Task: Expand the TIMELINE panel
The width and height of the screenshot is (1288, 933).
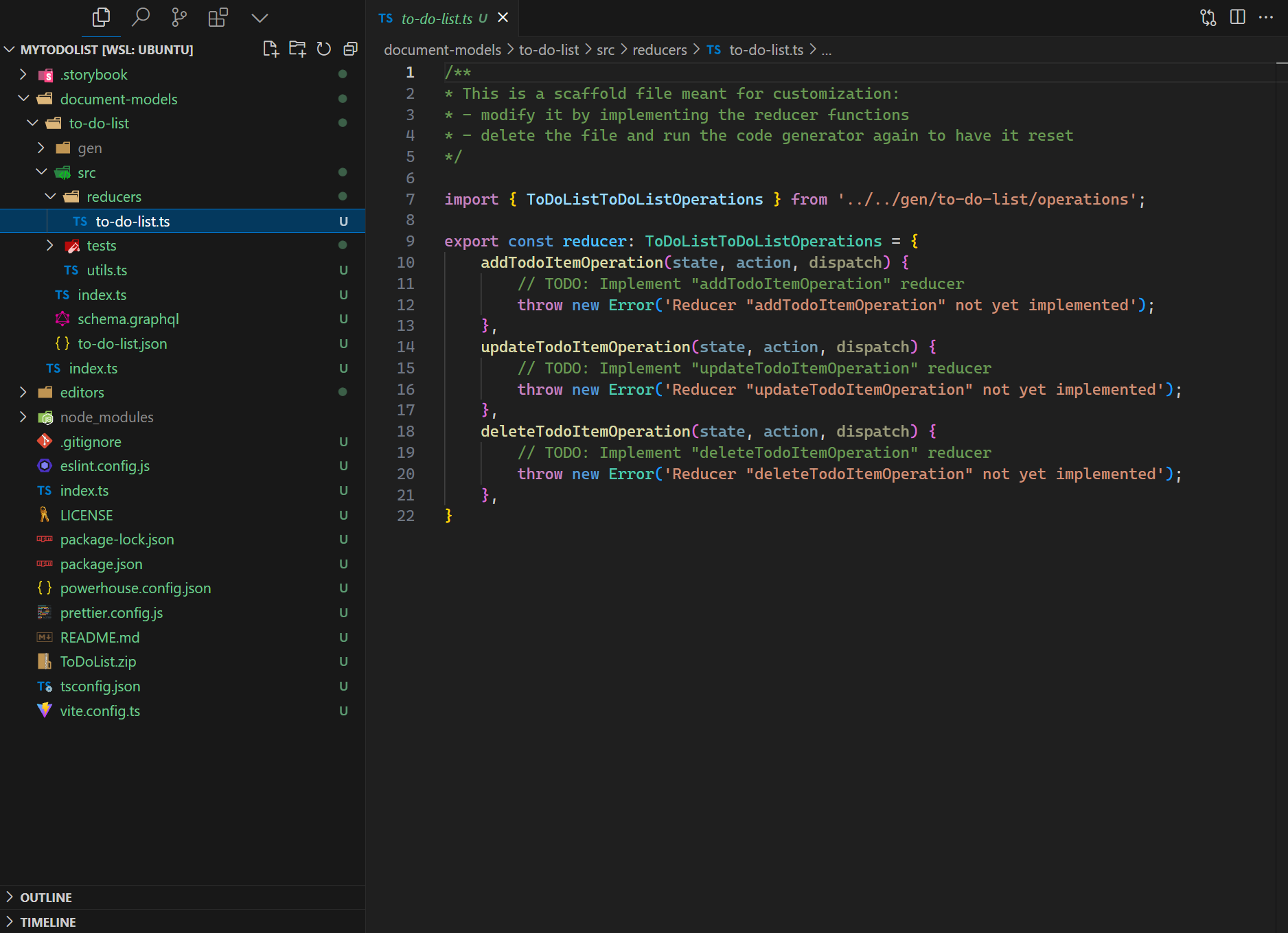Action: [183, 922]
